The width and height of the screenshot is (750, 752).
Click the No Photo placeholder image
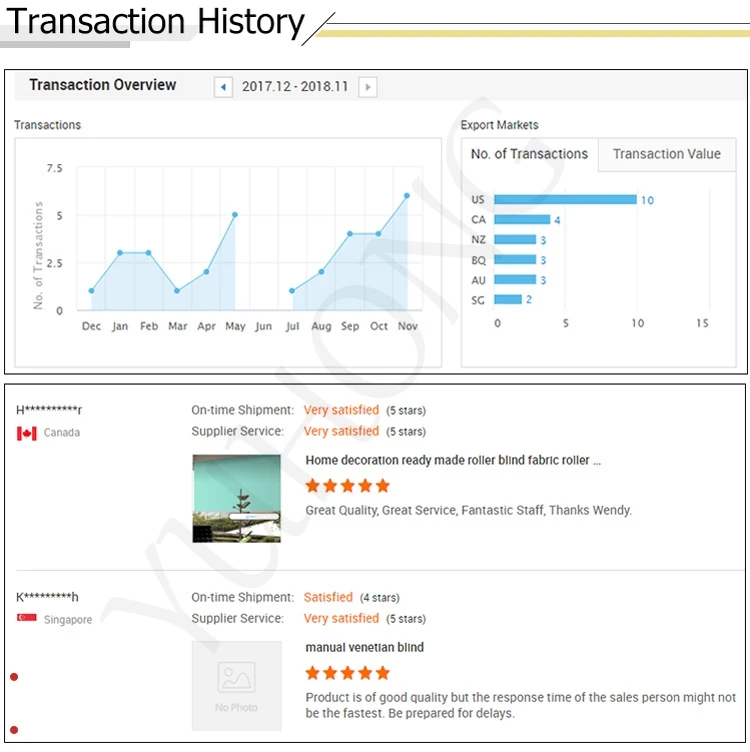[236, 685]
